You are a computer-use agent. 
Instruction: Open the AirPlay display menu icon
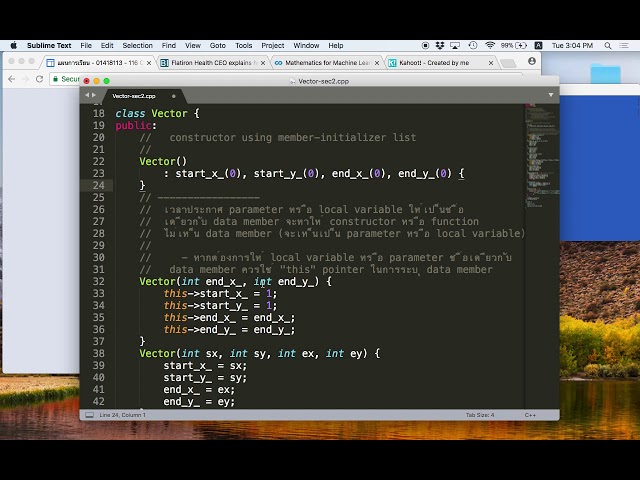pos(455,45)
